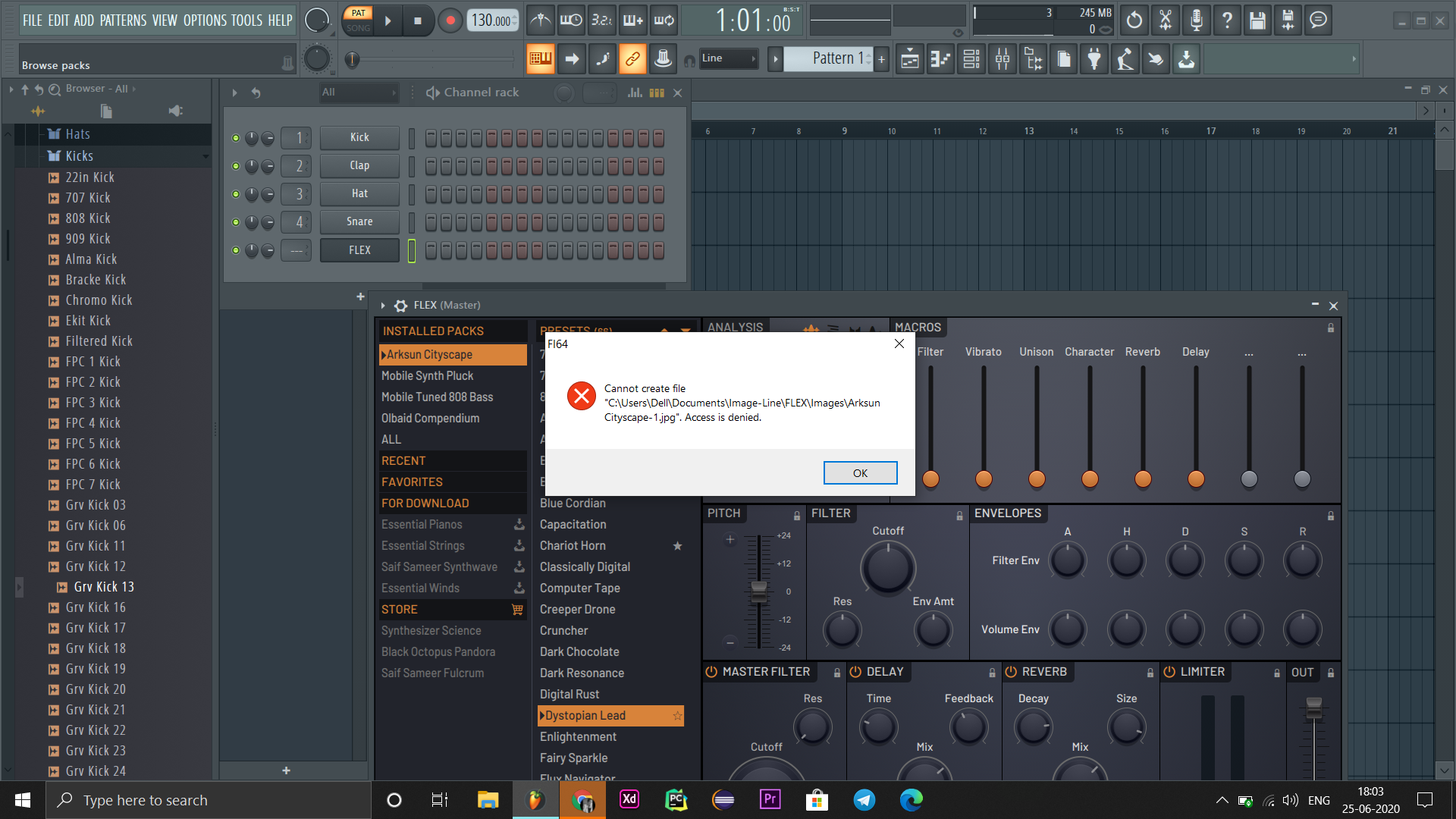The width and height of the screenshot is (1456, 819).
Task: Open the channel rack graph editor icon
Action: pos(635,93)
